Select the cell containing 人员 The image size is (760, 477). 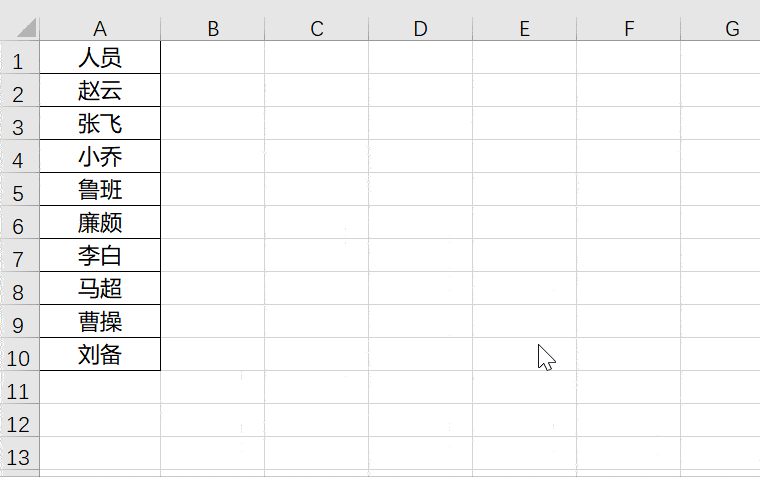(100, 58)
